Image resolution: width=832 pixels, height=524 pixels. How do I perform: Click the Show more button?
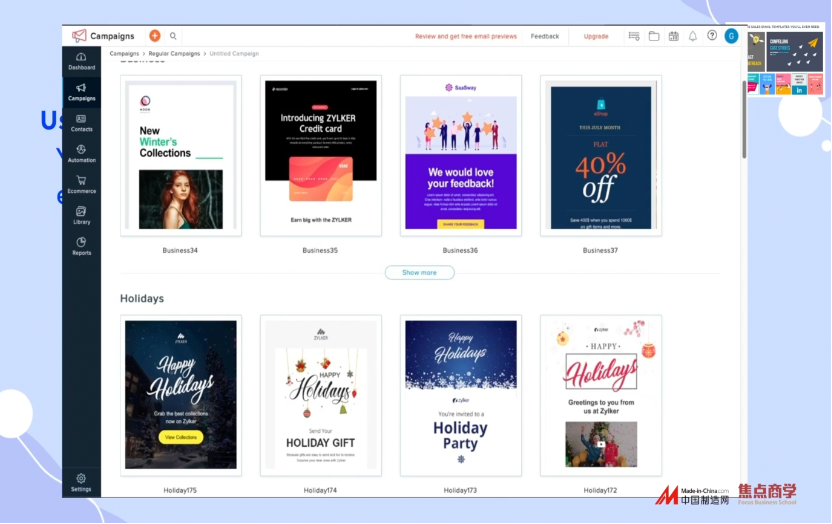419,273
